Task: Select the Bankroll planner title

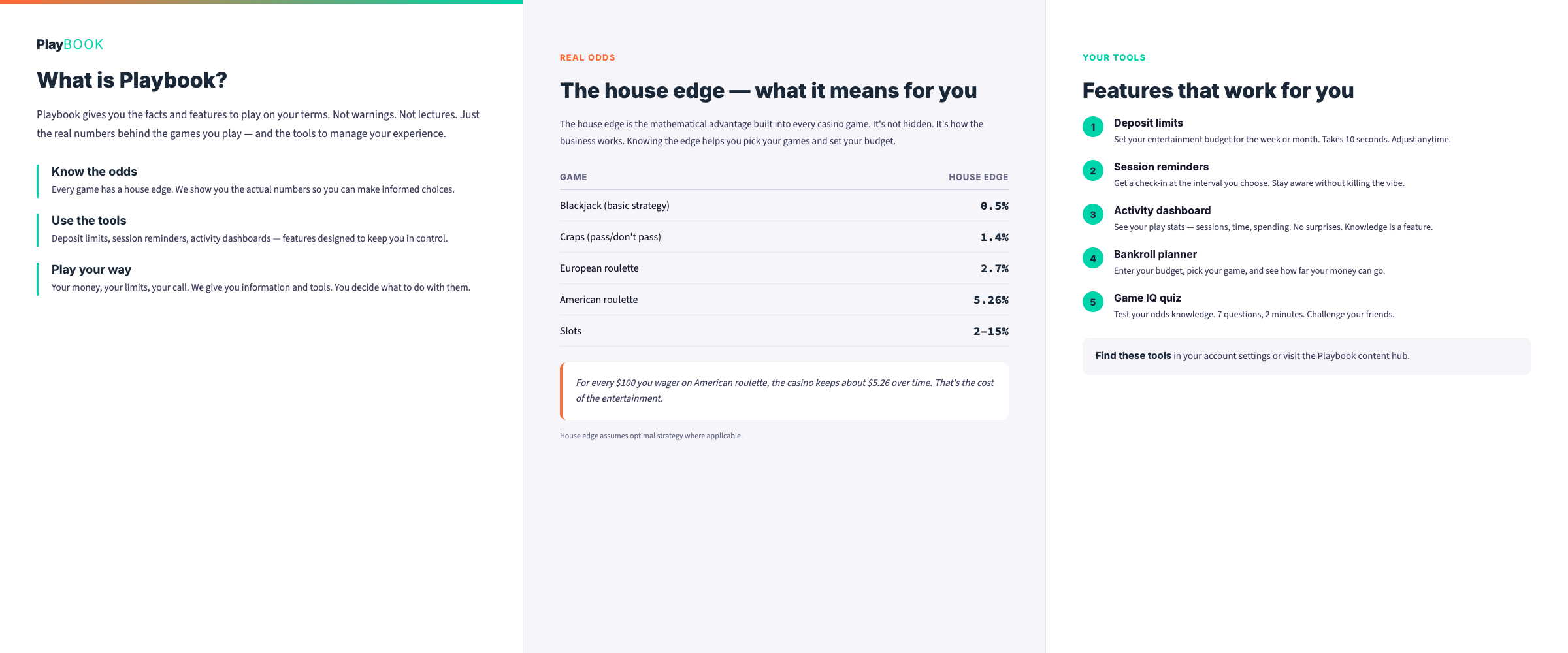Action: (x=1155, y=254)
